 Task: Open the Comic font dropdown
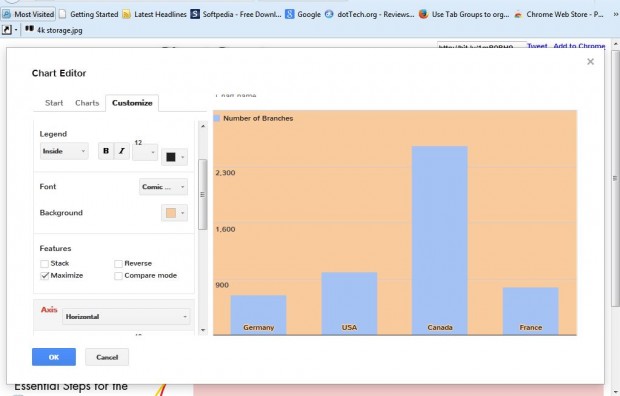point(163,187)
